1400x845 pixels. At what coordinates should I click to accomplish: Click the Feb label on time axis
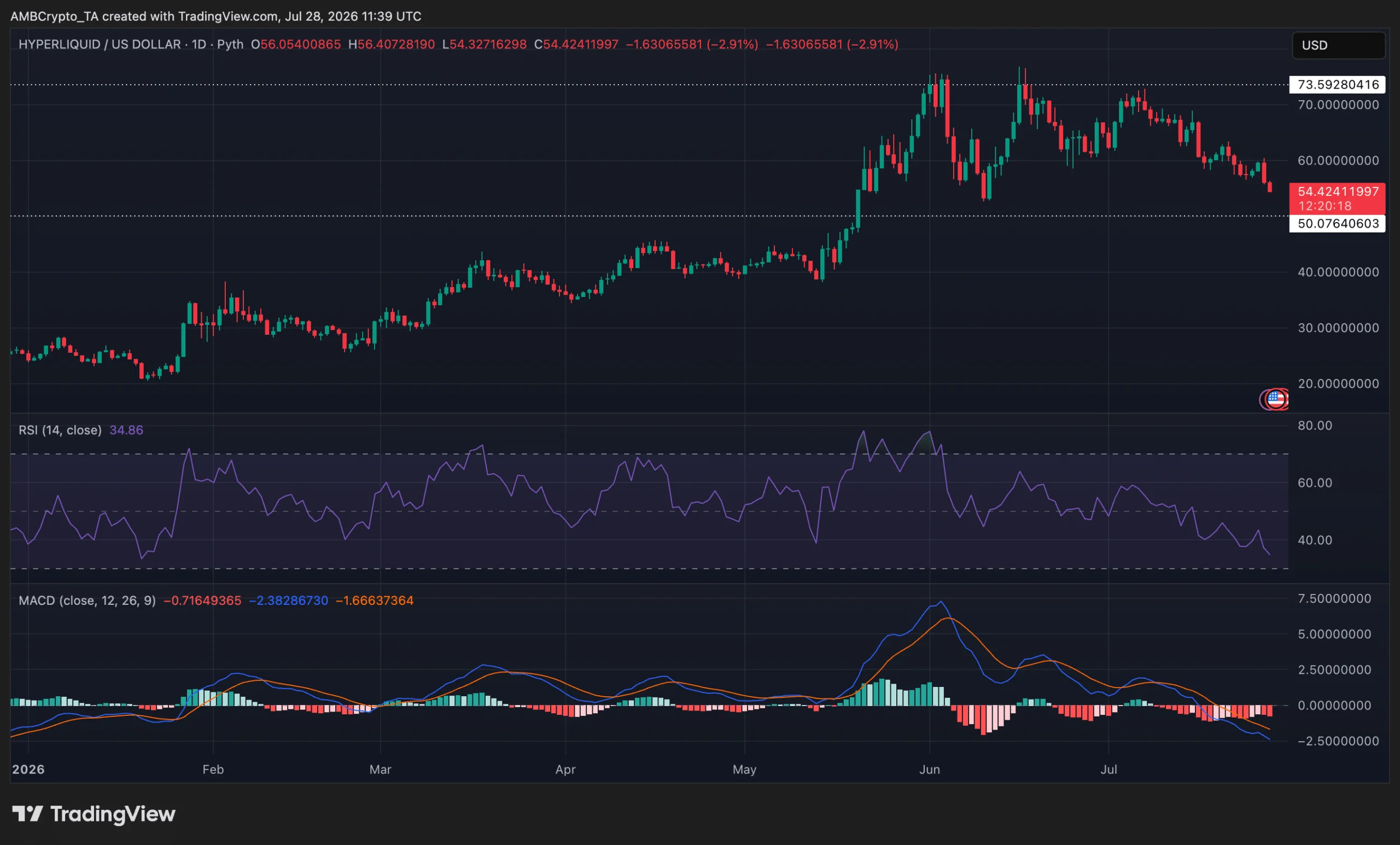tap(213, 770)
